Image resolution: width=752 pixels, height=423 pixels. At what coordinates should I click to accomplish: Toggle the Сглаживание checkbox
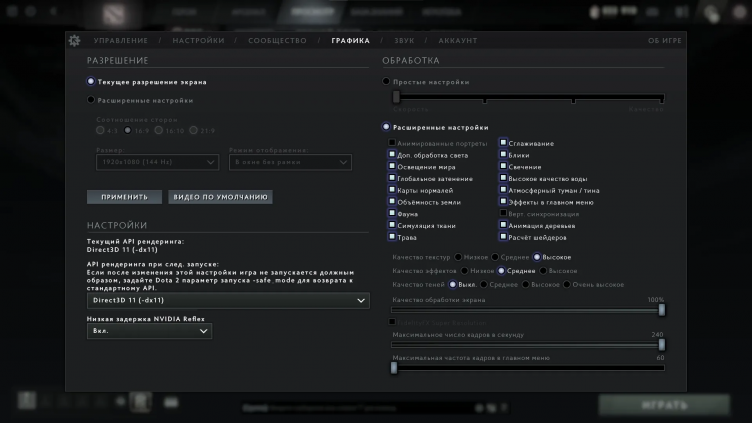[x=504, y=143]
